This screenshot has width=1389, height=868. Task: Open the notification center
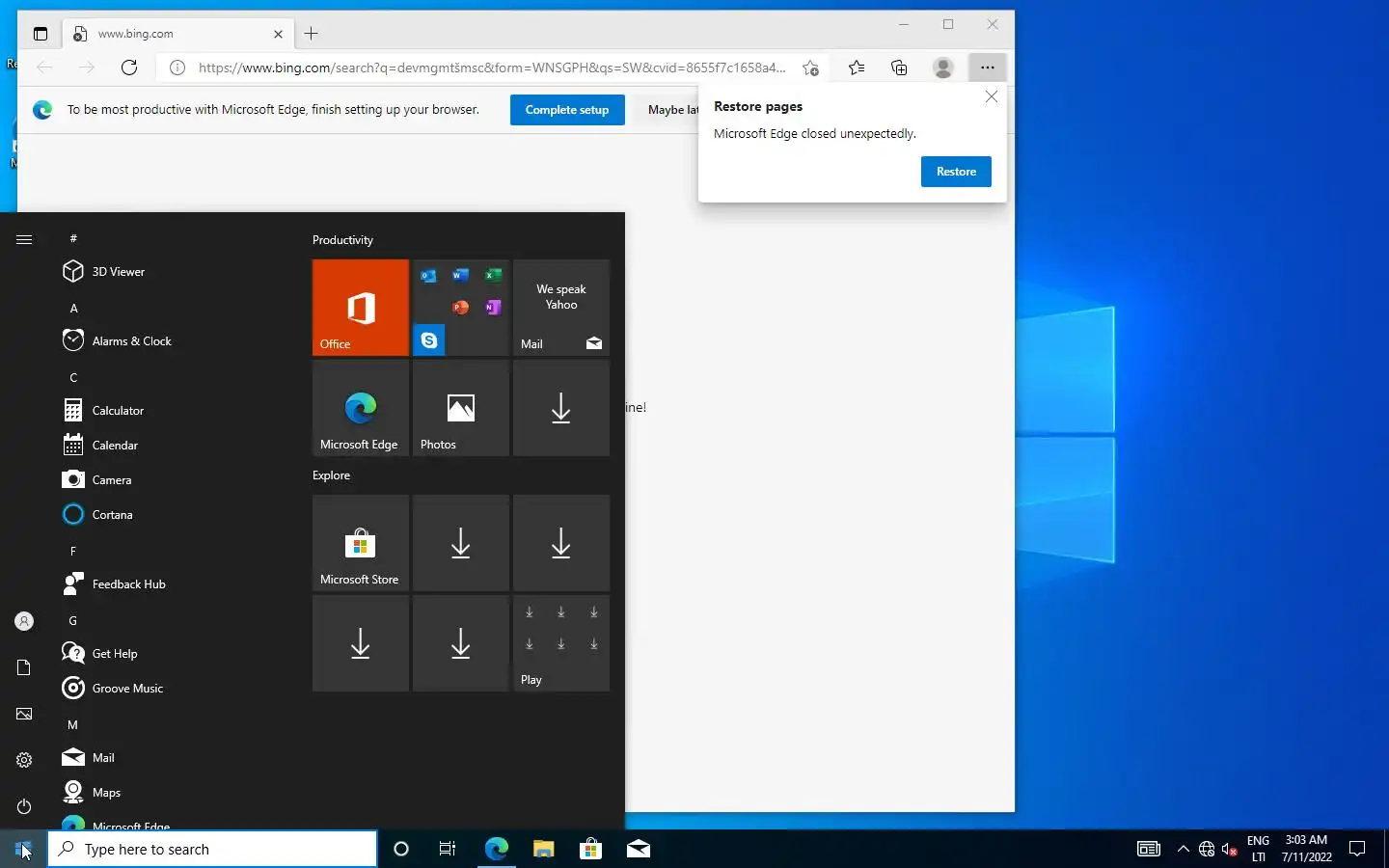click(1357, 849)
